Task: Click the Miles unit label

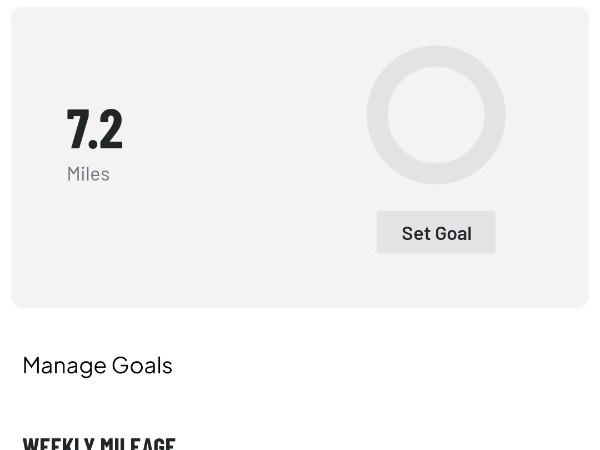Action: click(88, 174)
